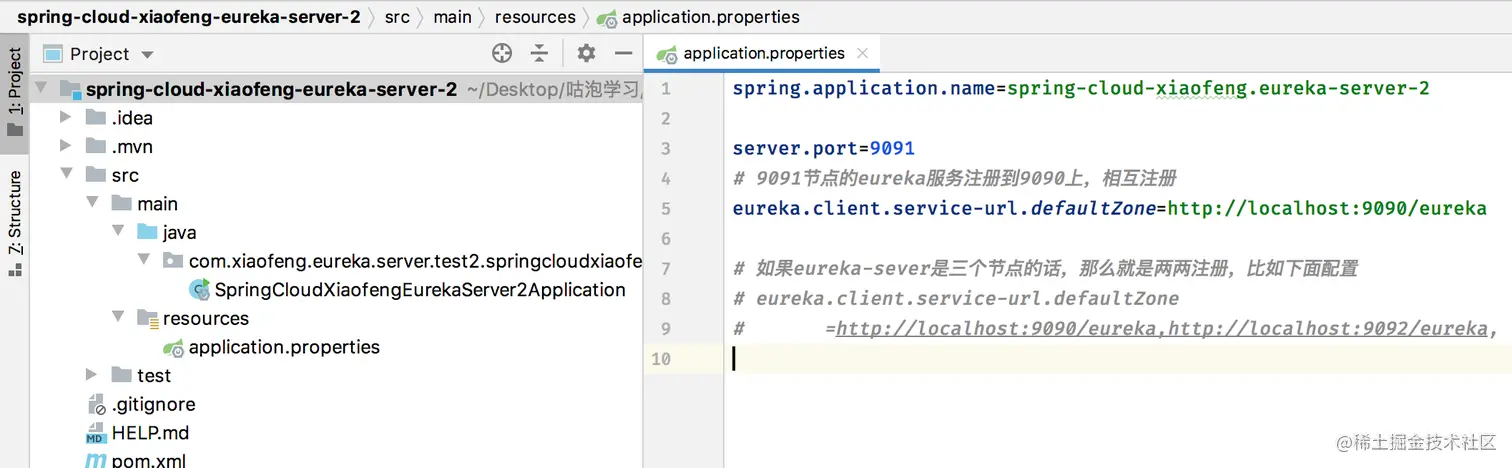
Task: Collapse the java source folder
Action: pos(118,233)
